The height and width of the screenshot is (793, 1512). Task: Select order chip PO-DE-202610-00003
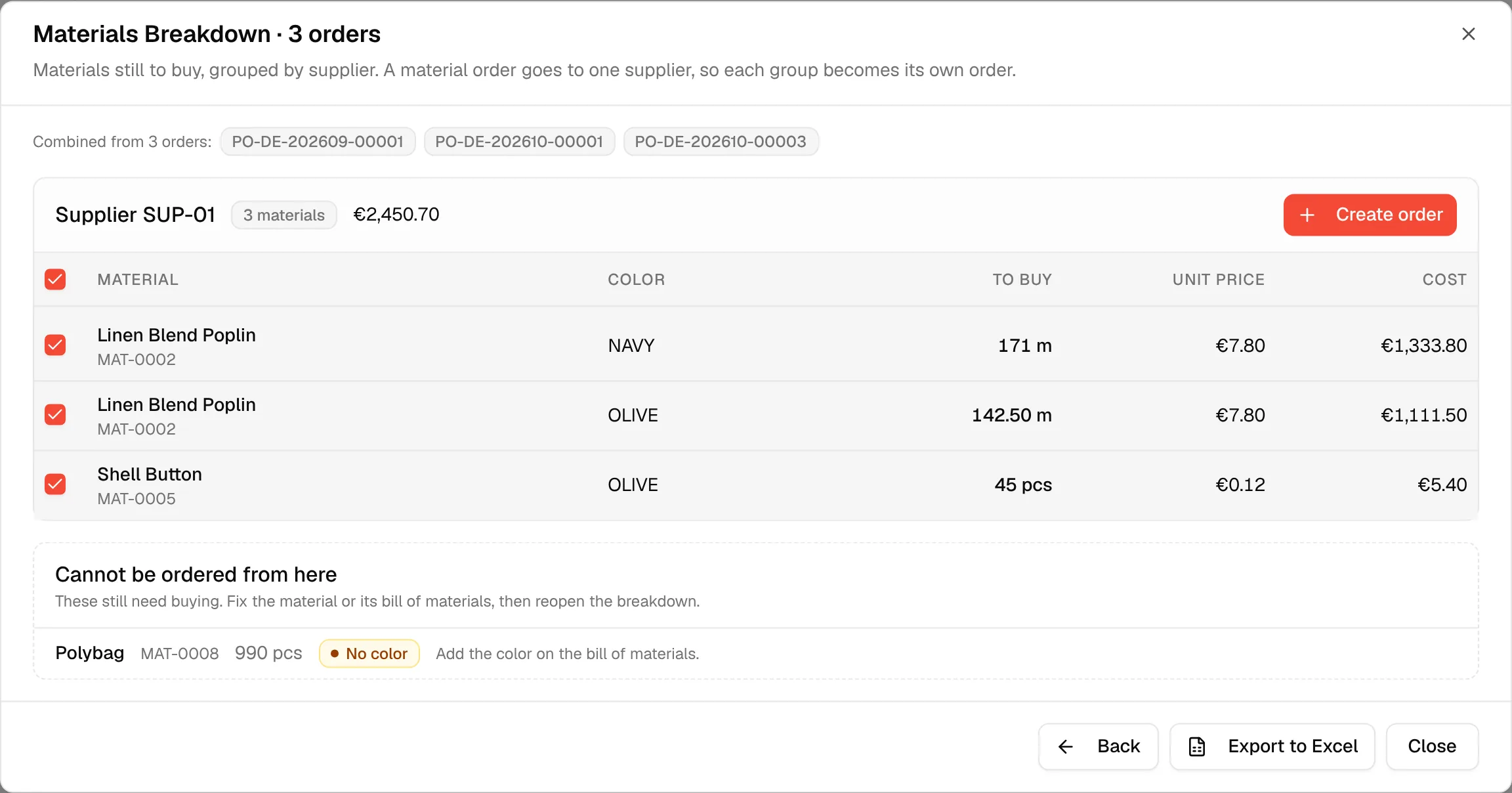(721, 142)
